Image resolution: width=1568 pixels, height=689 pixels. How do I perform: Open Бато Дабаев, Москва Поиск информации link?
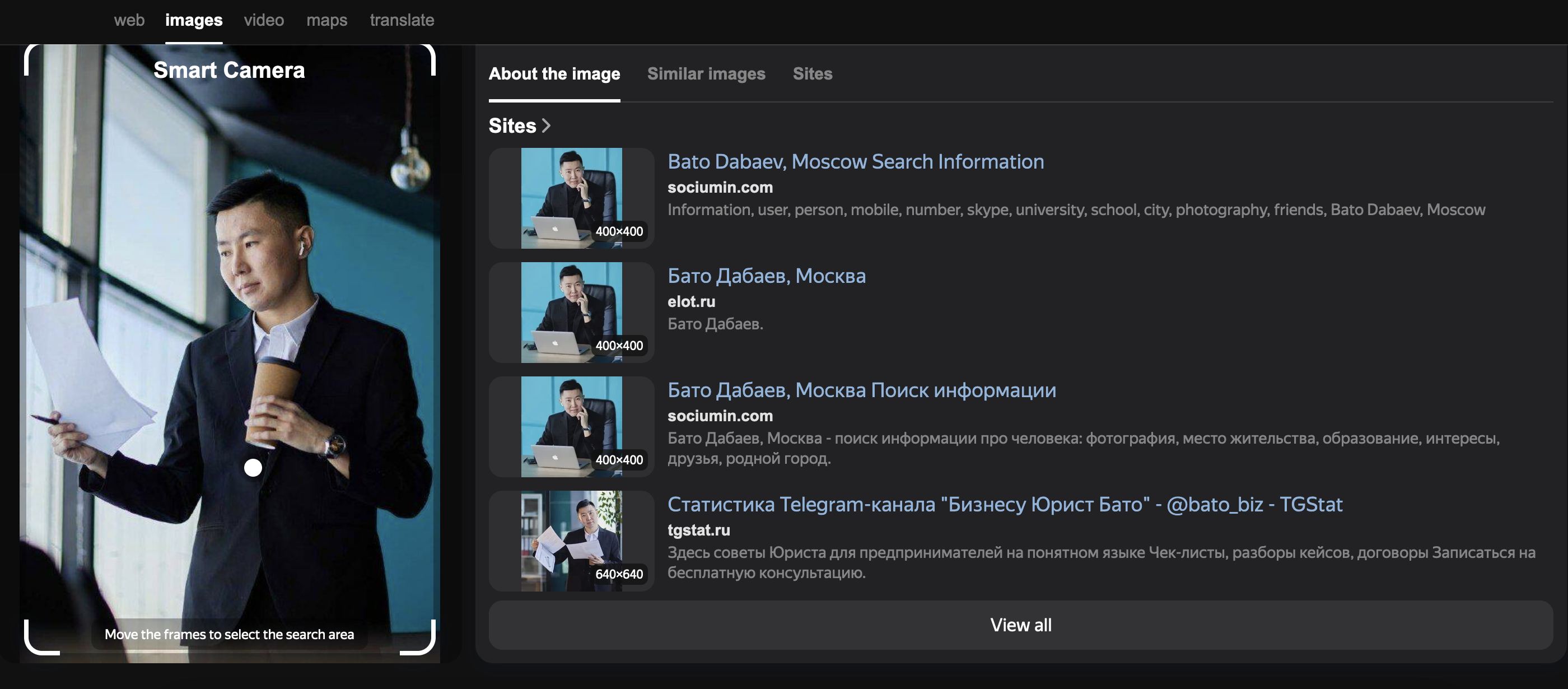tap(861, 390)
